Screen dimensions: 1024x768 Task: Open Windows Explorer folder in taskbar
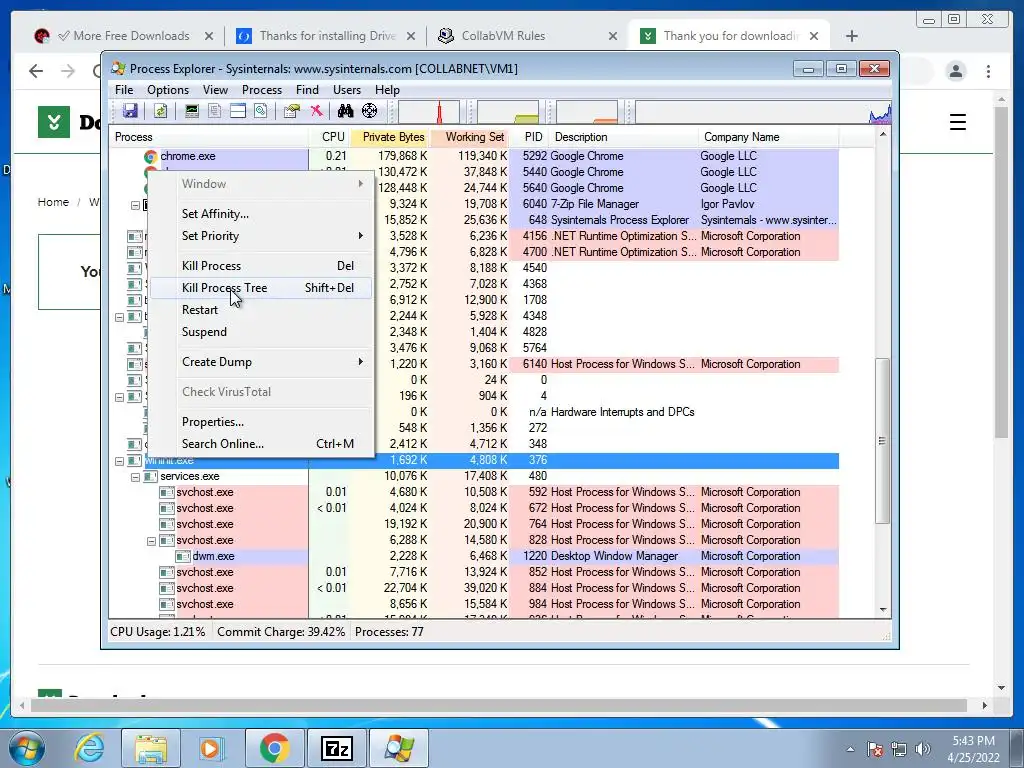coord(151,748)
